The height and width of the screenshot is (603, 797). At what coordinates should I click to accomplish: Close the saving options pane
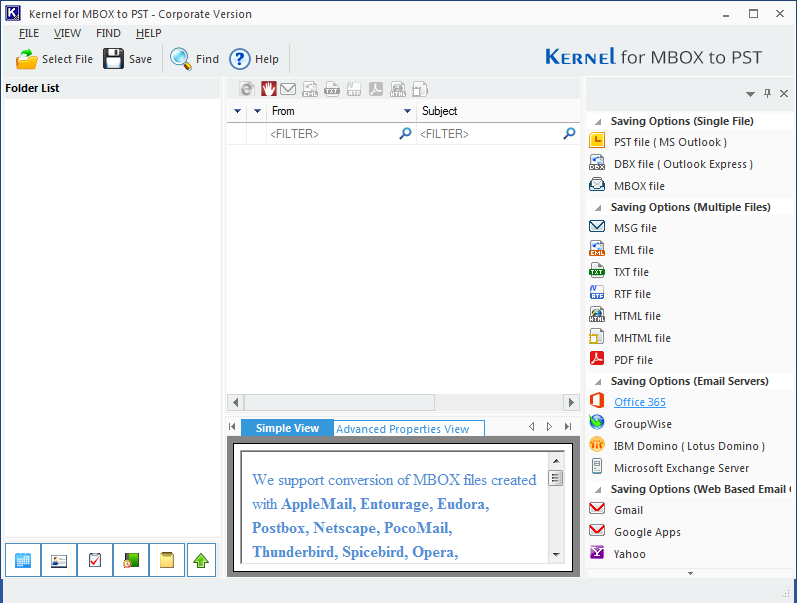pyautogui.click(x=784, y=93)
